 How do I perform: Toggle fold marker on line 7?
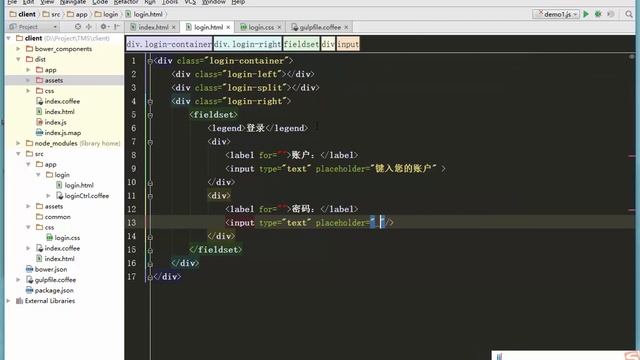(x=150, y=142)
